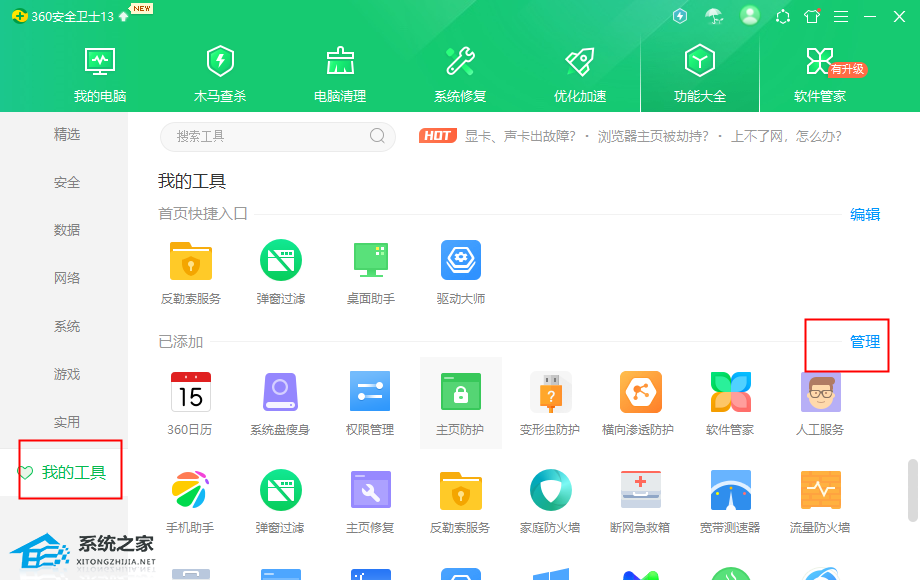This screenshot has height=580, width=920.
Task: Click 编辑 link for homepage shortcuts
Action: pyautogui.click(x=865, y=214)
